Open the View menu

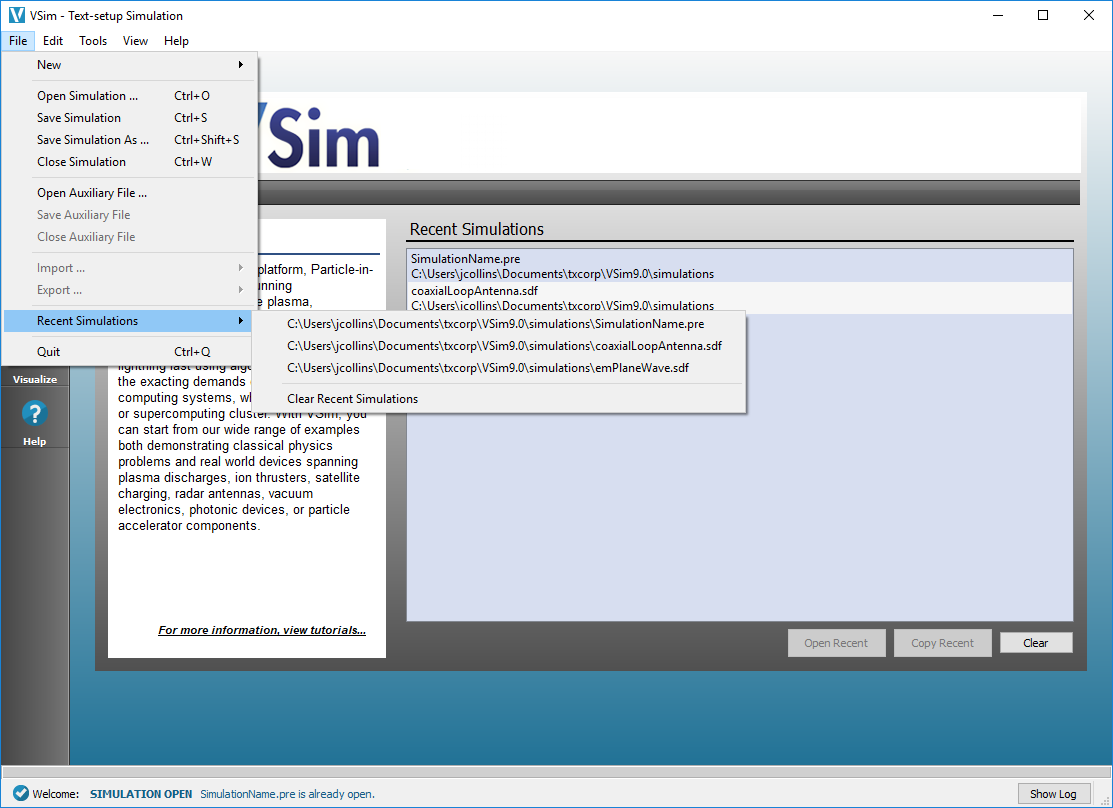pos(135,41)
